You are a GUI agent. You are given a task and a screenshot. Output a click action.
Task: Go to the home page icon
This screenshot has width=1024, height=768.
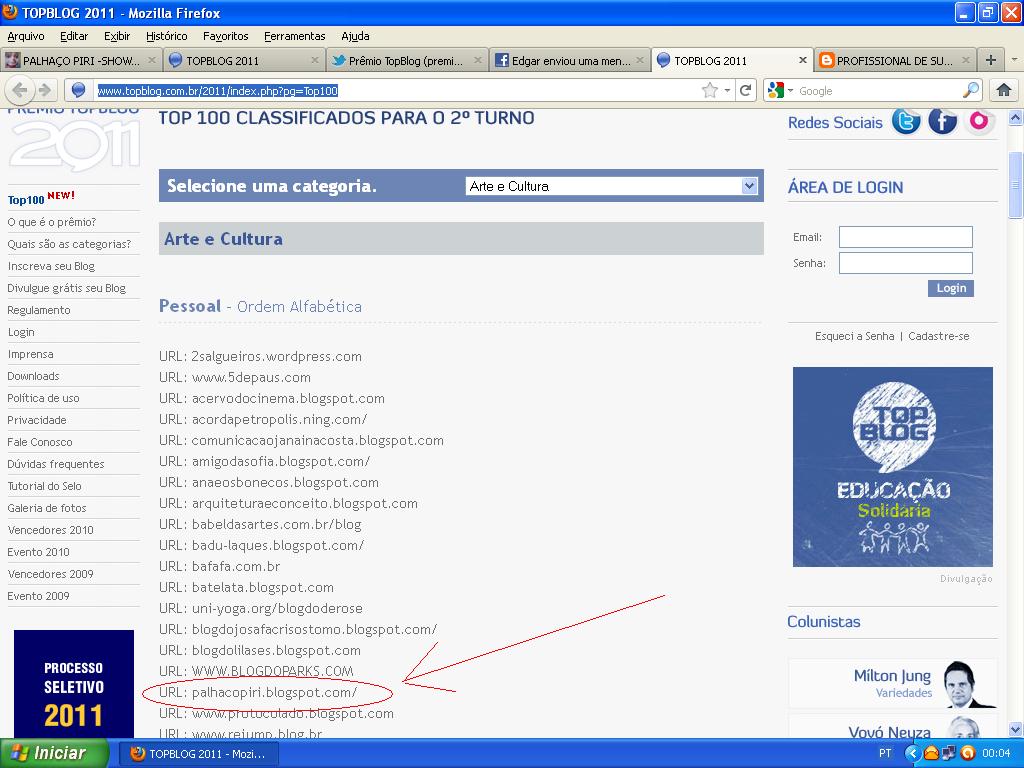click(1004, 90)
